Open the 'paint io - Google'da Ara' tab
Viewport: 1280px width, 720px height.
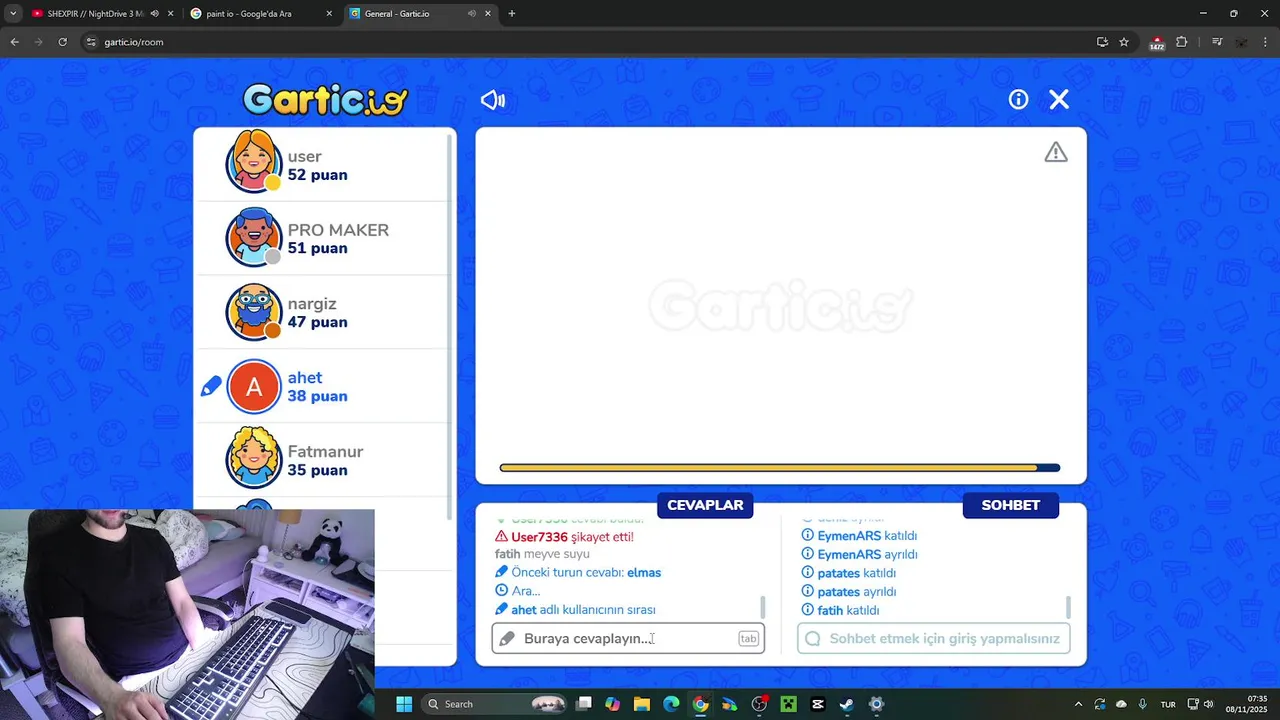click(x=250, y=14)
